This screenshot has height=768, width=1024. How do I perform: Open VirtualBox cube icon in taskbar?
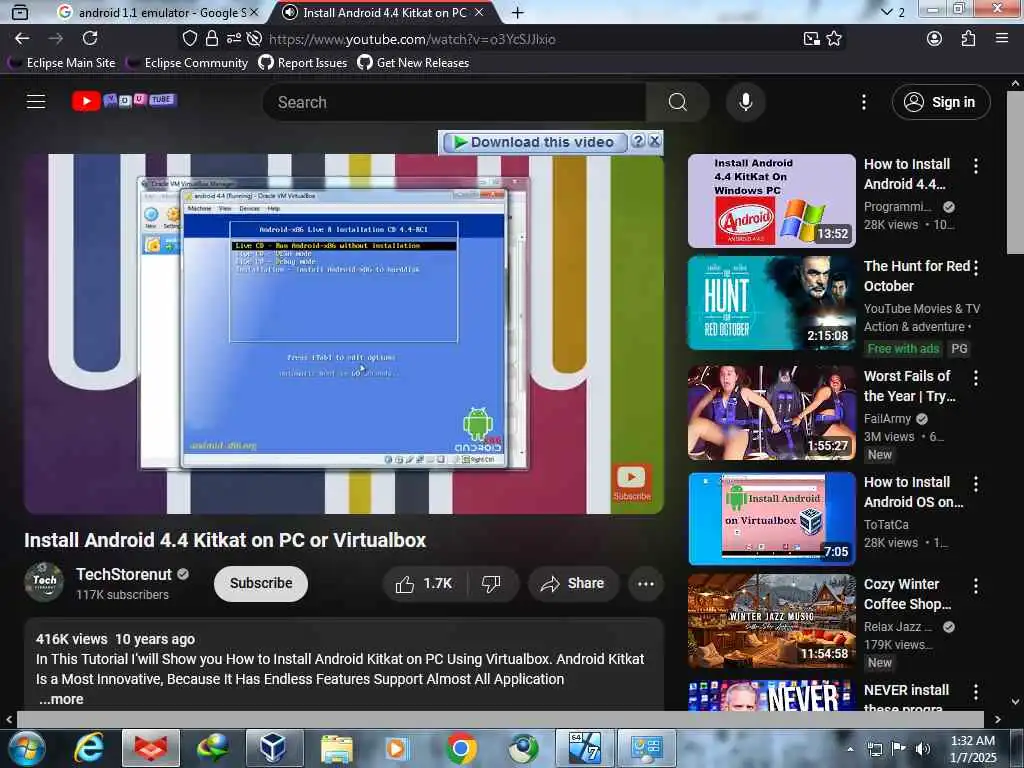pyautogui.click(x=274, y=748)
